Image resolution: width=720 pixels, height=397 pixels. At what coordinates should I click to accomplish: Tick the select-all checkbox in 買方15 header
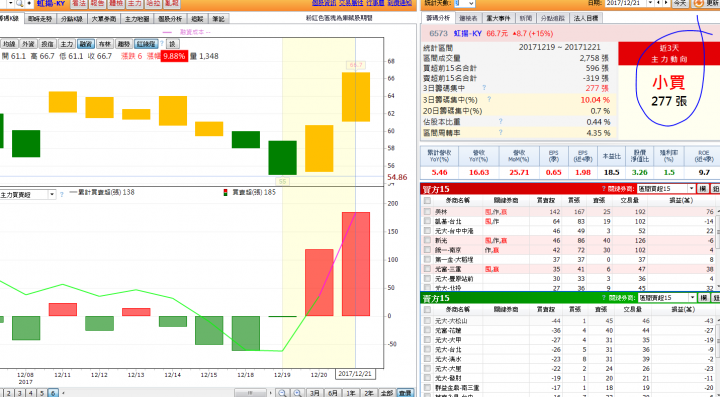tap(427, 201)
